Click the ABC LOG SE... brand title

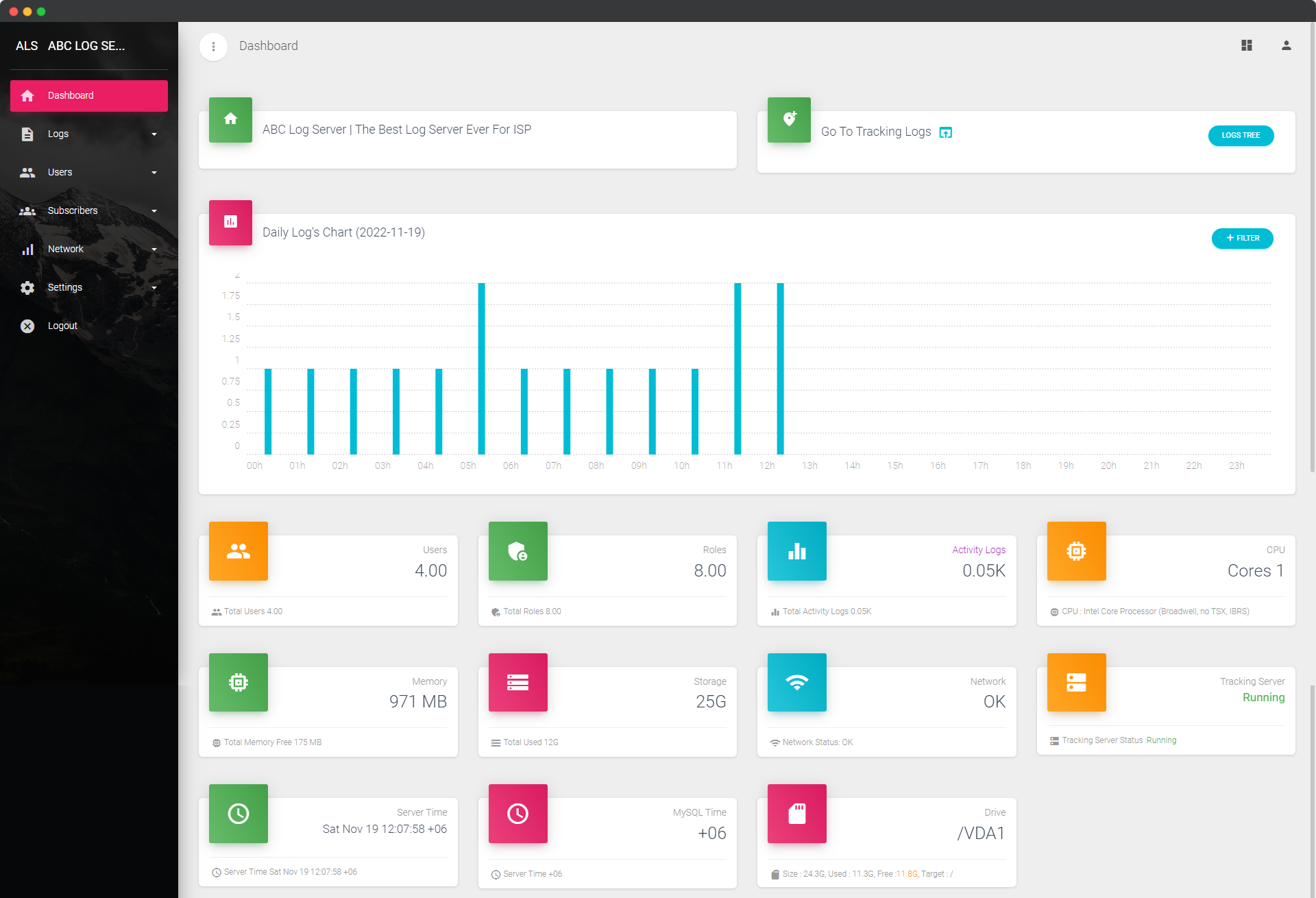click(86, 46)
